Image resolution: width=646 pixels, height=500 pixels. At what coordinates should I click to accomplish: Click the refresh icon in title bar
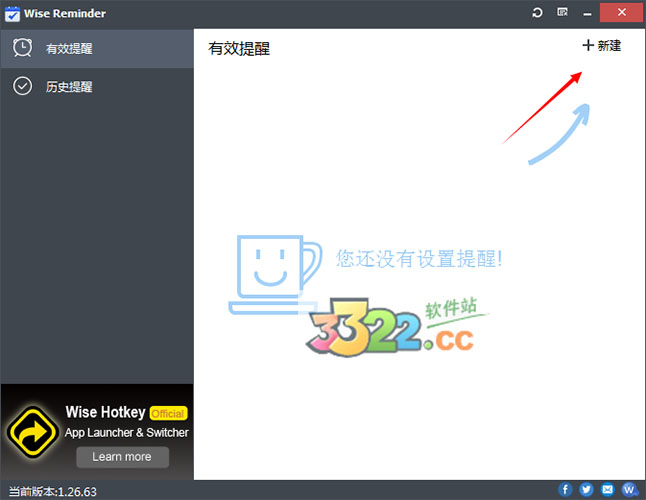click(x=537, y=13)
